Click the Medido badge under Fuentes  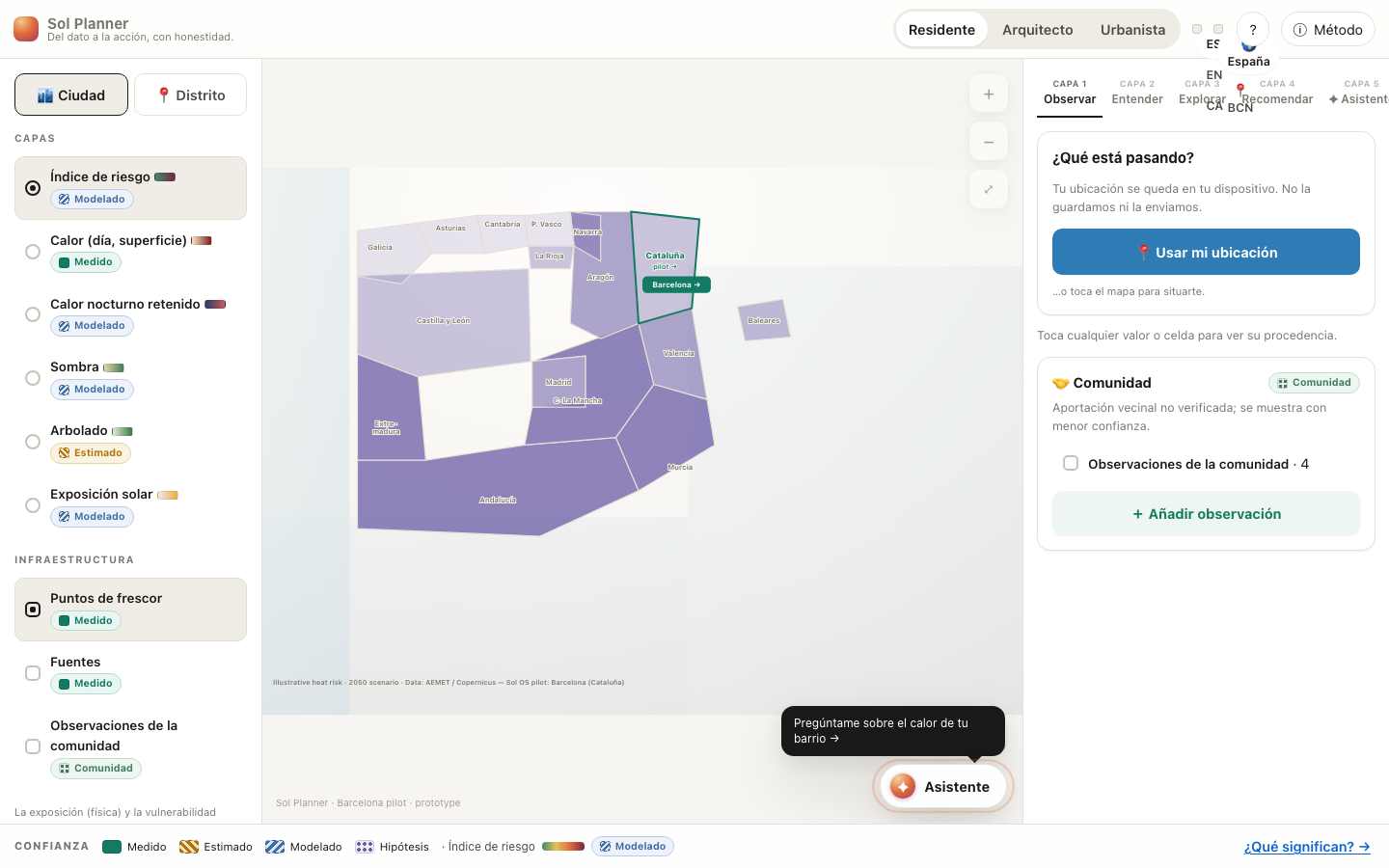point(86,684)
